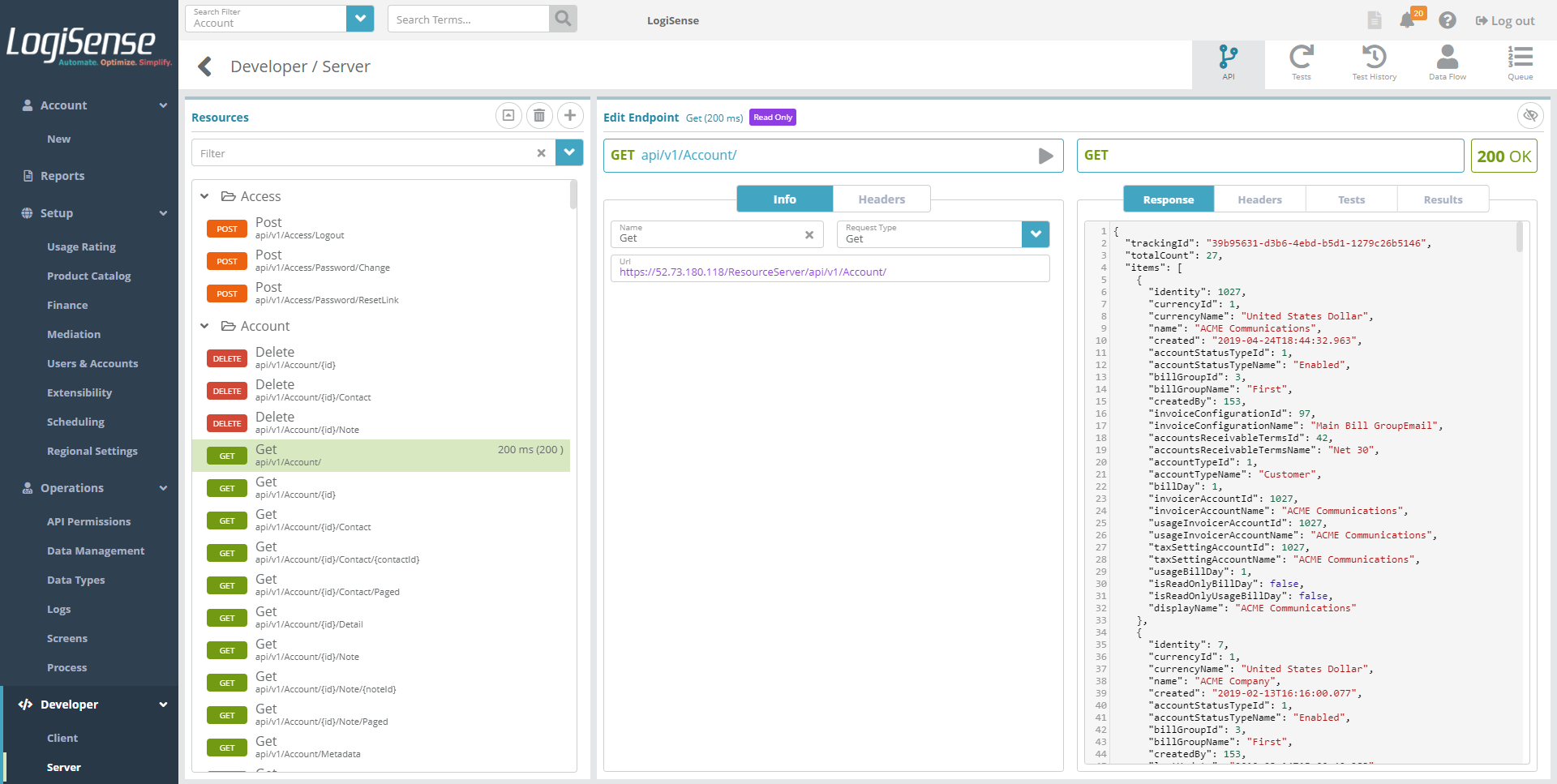Screen dimensions: 1557x784
Task: Click the resources list scrollbar
Action: (x=573, y=195)
